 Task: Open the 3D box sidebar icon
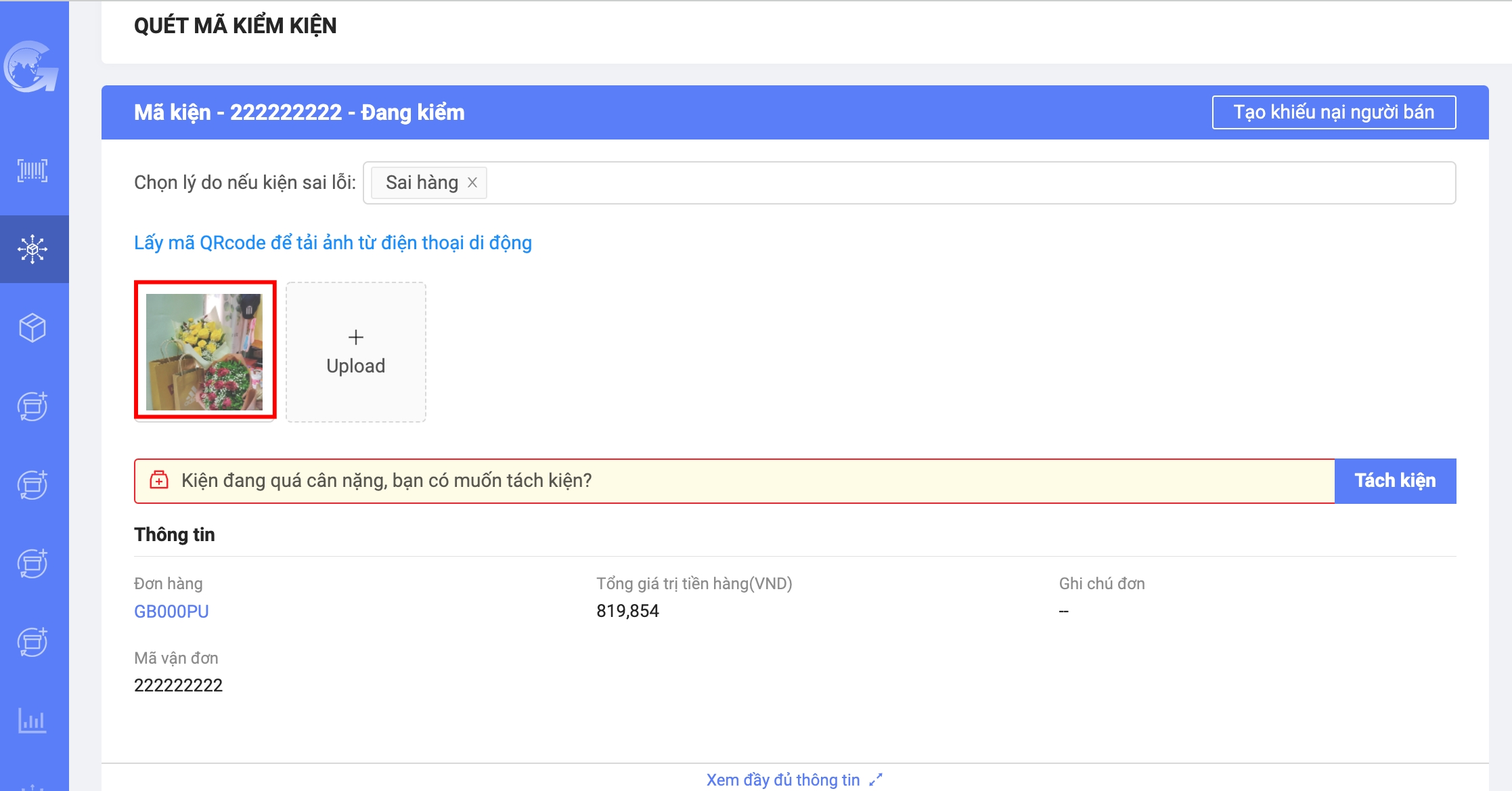32,328
